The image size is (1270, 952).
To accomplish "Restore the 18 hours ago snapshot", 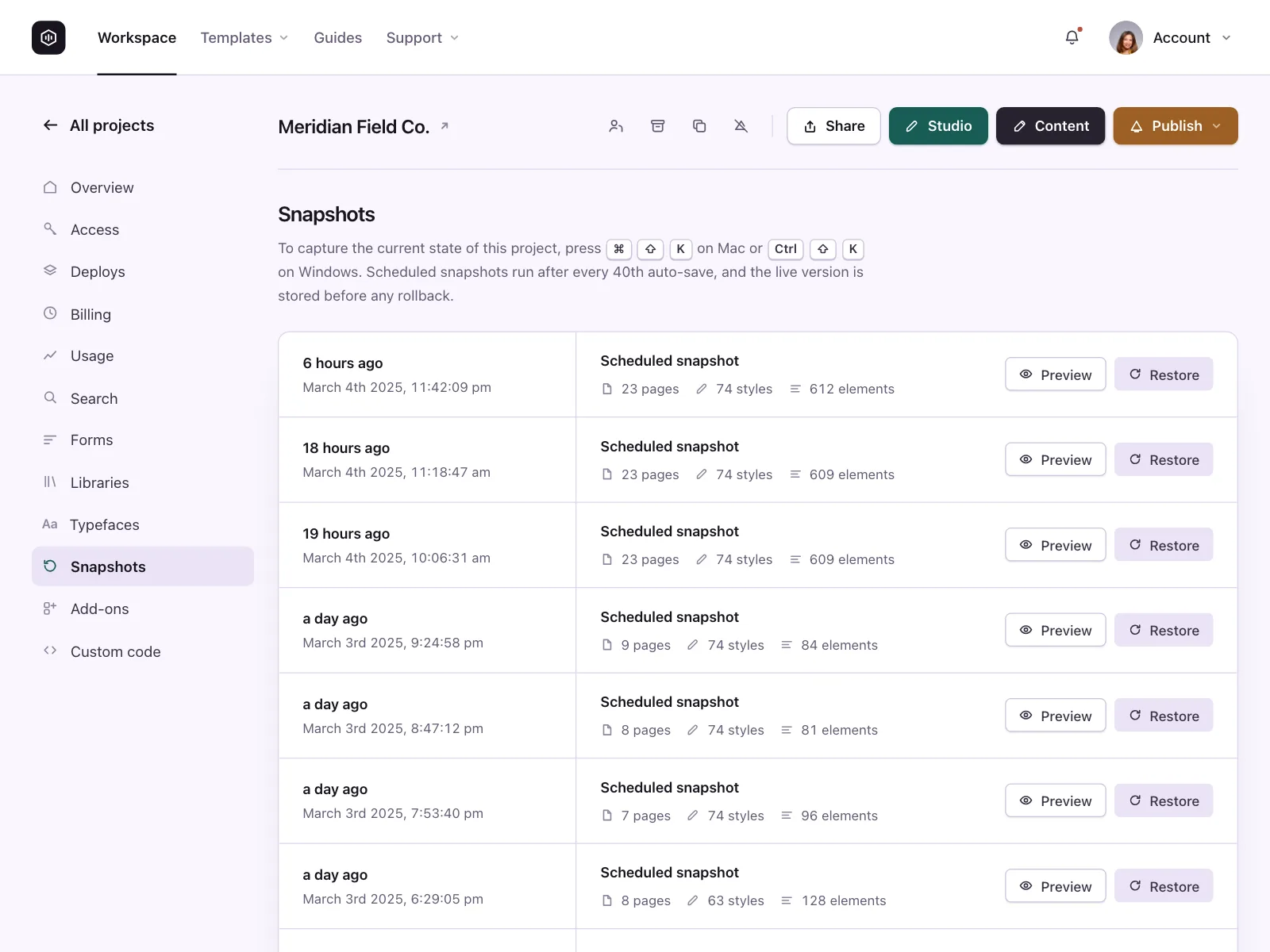I will pyautogui.click(x=1164, y=459).
